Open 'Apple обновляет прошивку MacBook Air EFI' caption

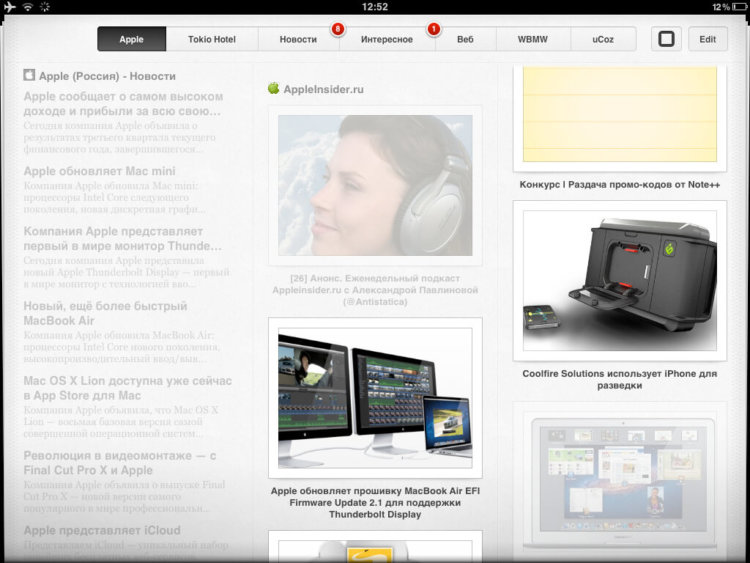click(375, 503)
